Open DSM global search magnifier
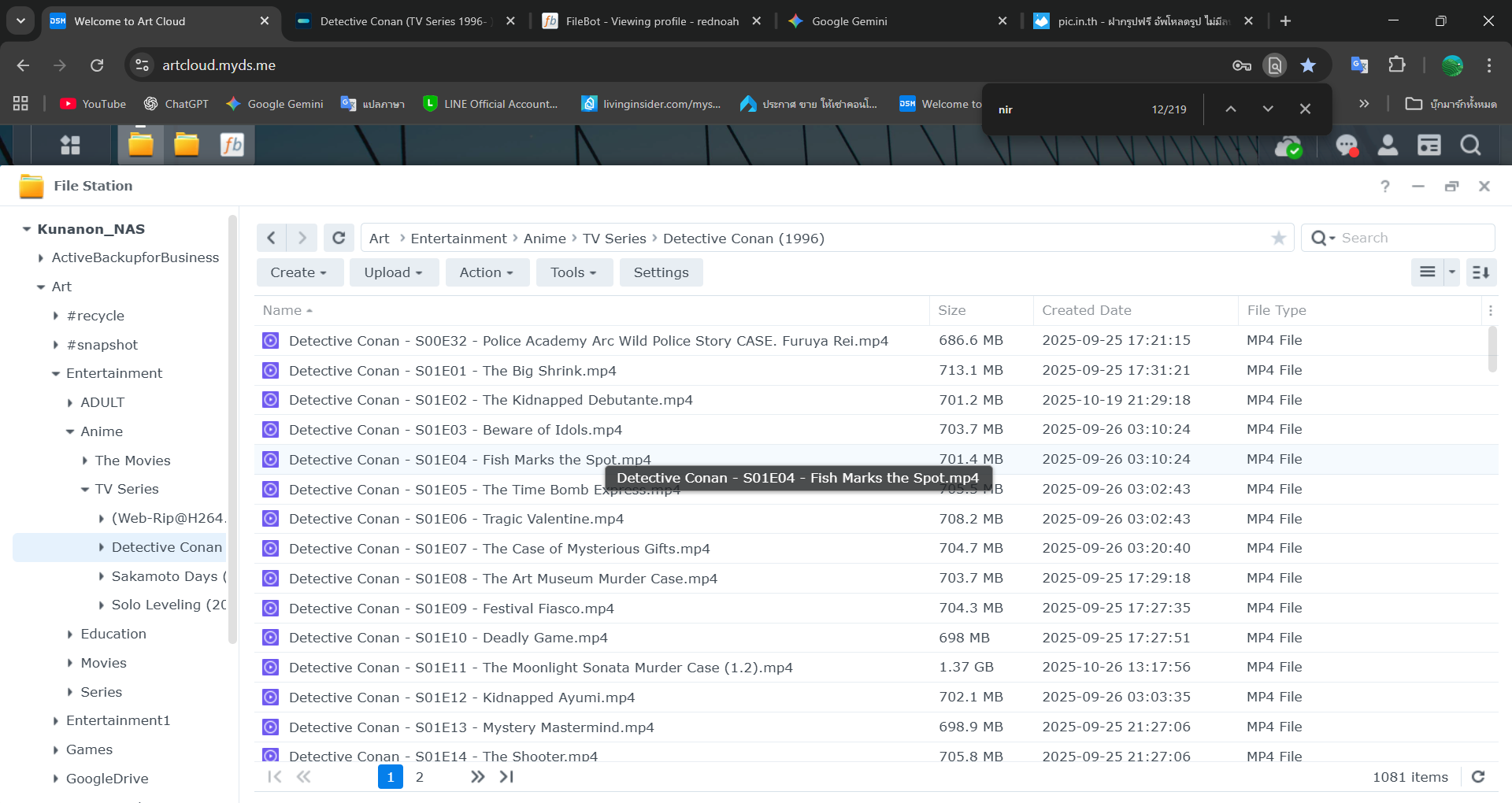This screenshot has height=803, width=1512. tap(1470, 146)
